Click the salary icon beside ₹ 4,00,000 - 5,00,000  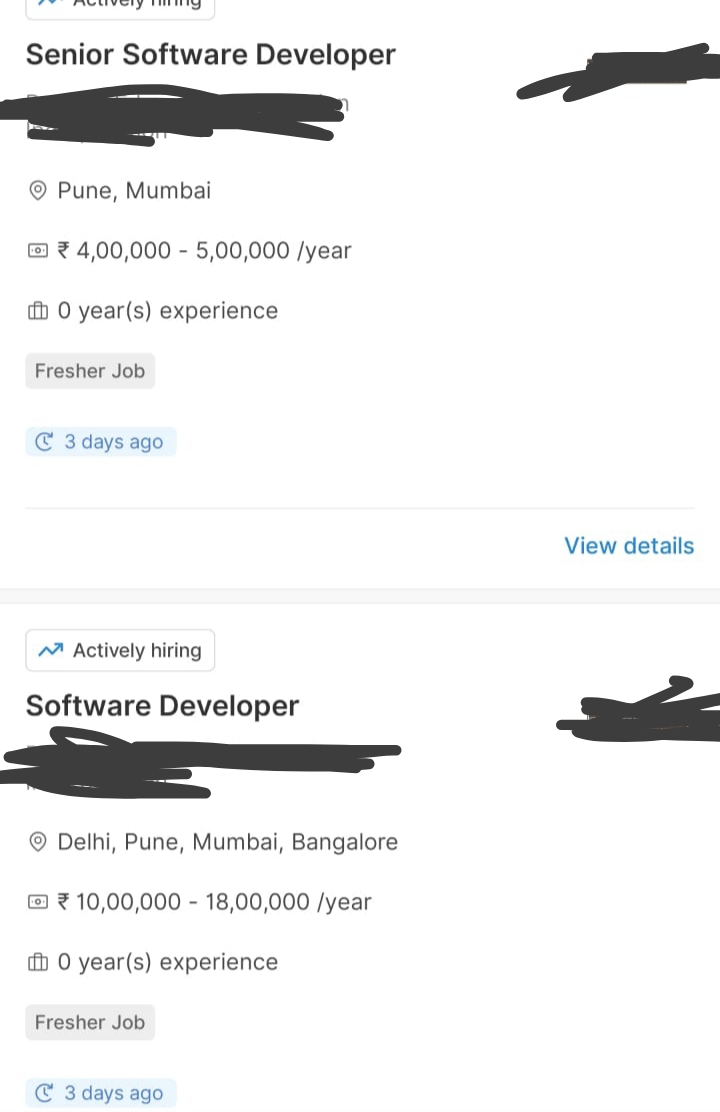[38, 251]
